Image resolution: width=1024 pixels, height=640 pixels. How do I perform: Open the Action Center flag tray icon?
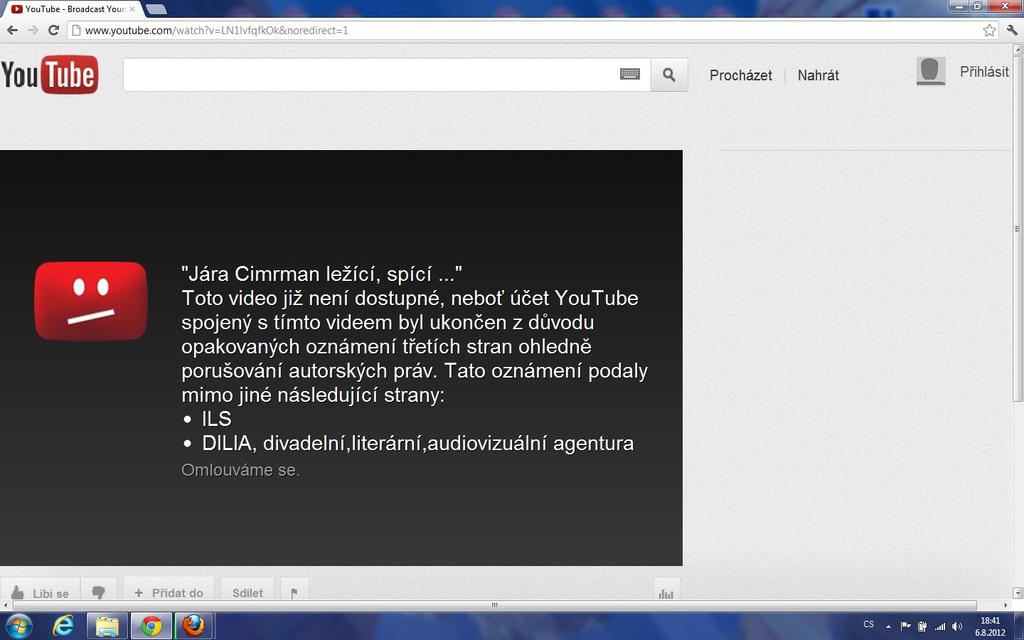[x=906, y=626]
